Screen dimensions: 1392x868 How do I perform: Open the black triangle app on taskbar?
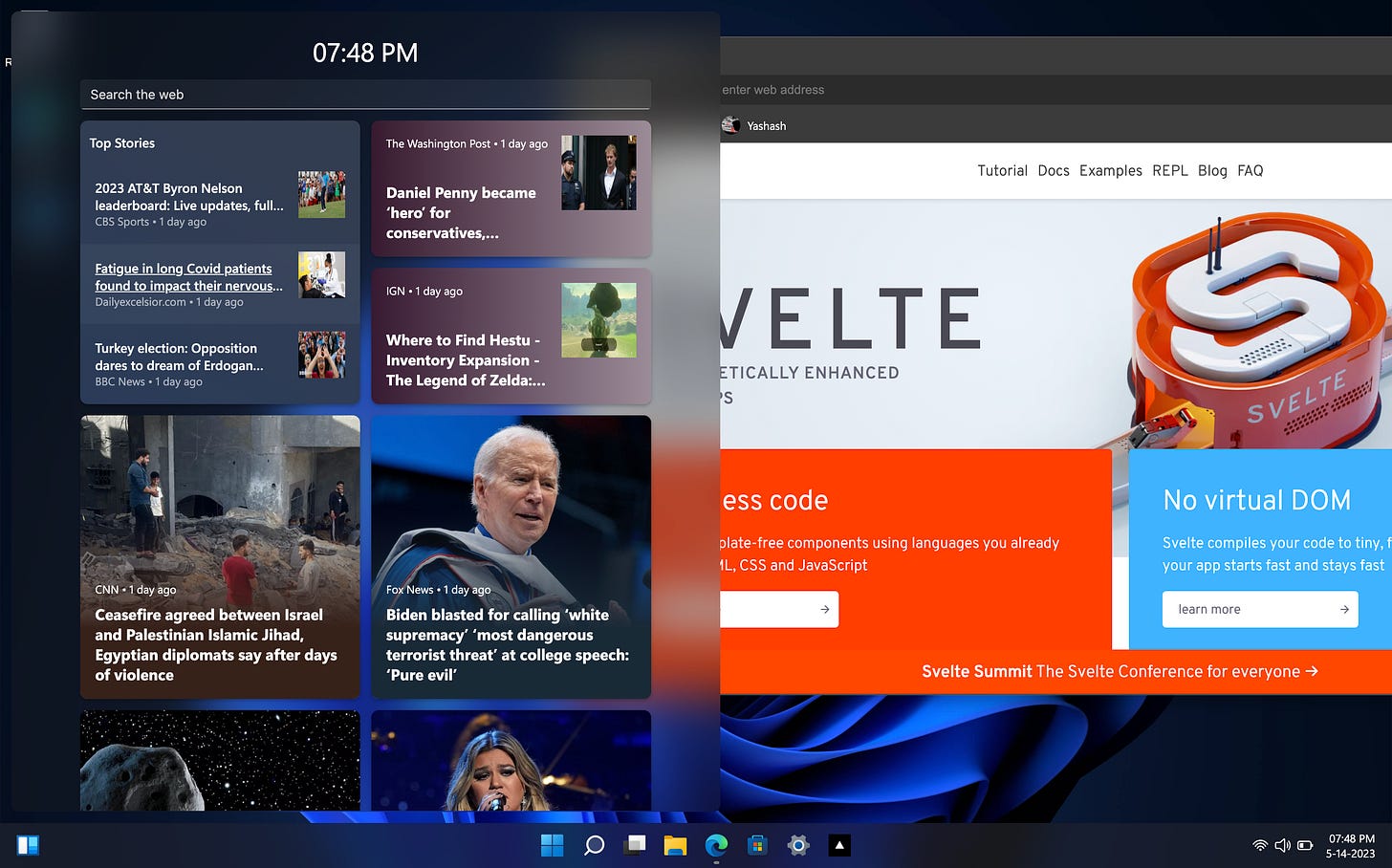point(839,845)
